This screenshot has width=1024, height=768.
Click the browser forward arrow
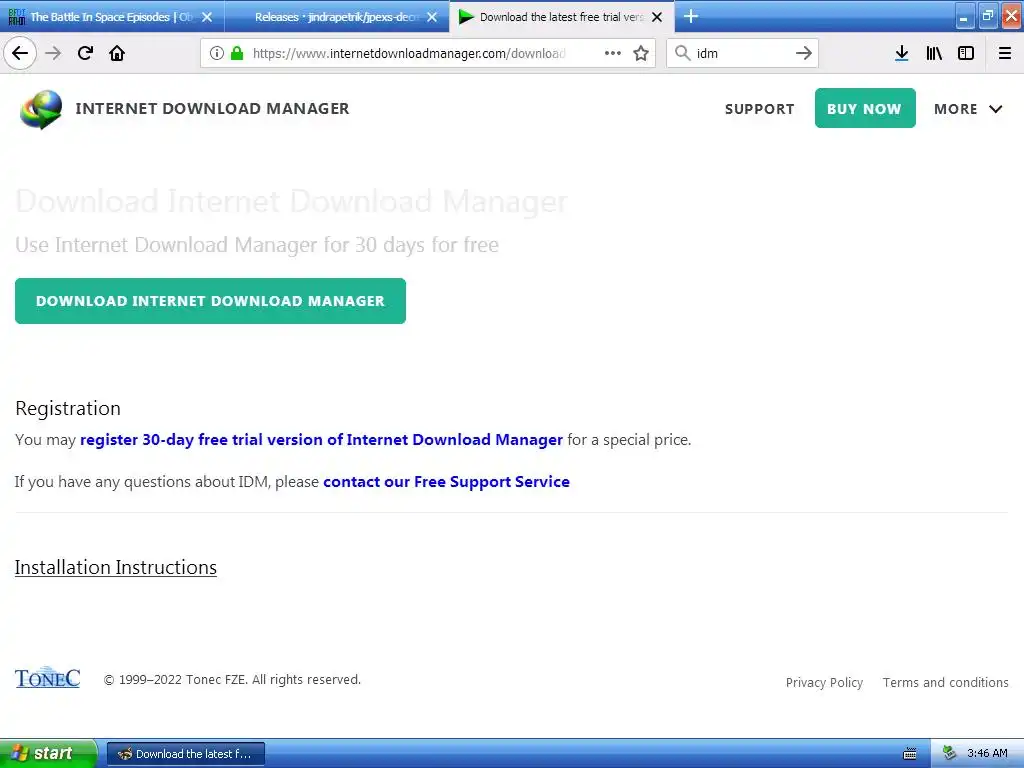[53, 53]
